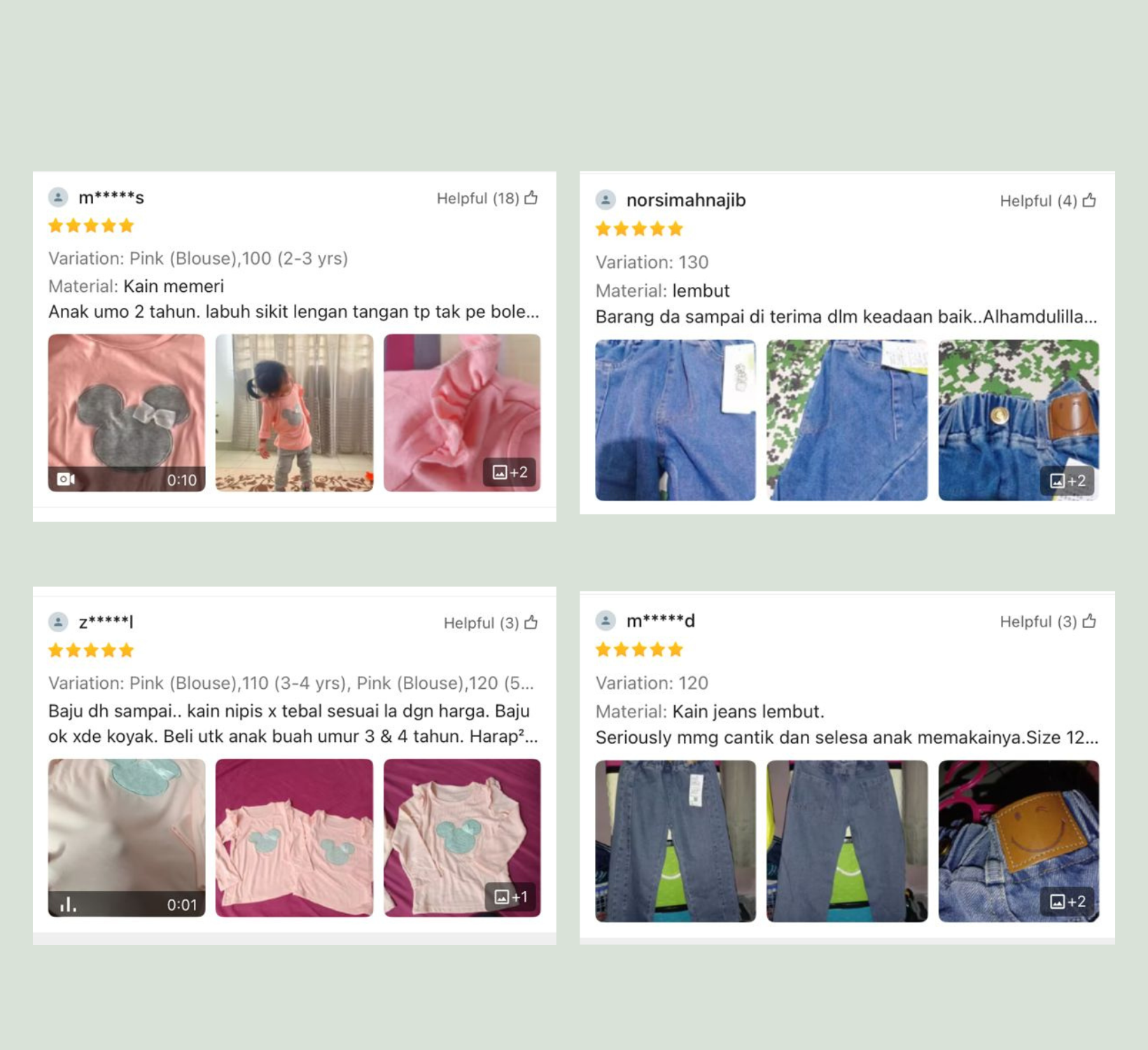View two pink blouses on magenta sheet
Image resolution: width=1148 pixels, height=1050 pixels.
[x=294, y=838]
